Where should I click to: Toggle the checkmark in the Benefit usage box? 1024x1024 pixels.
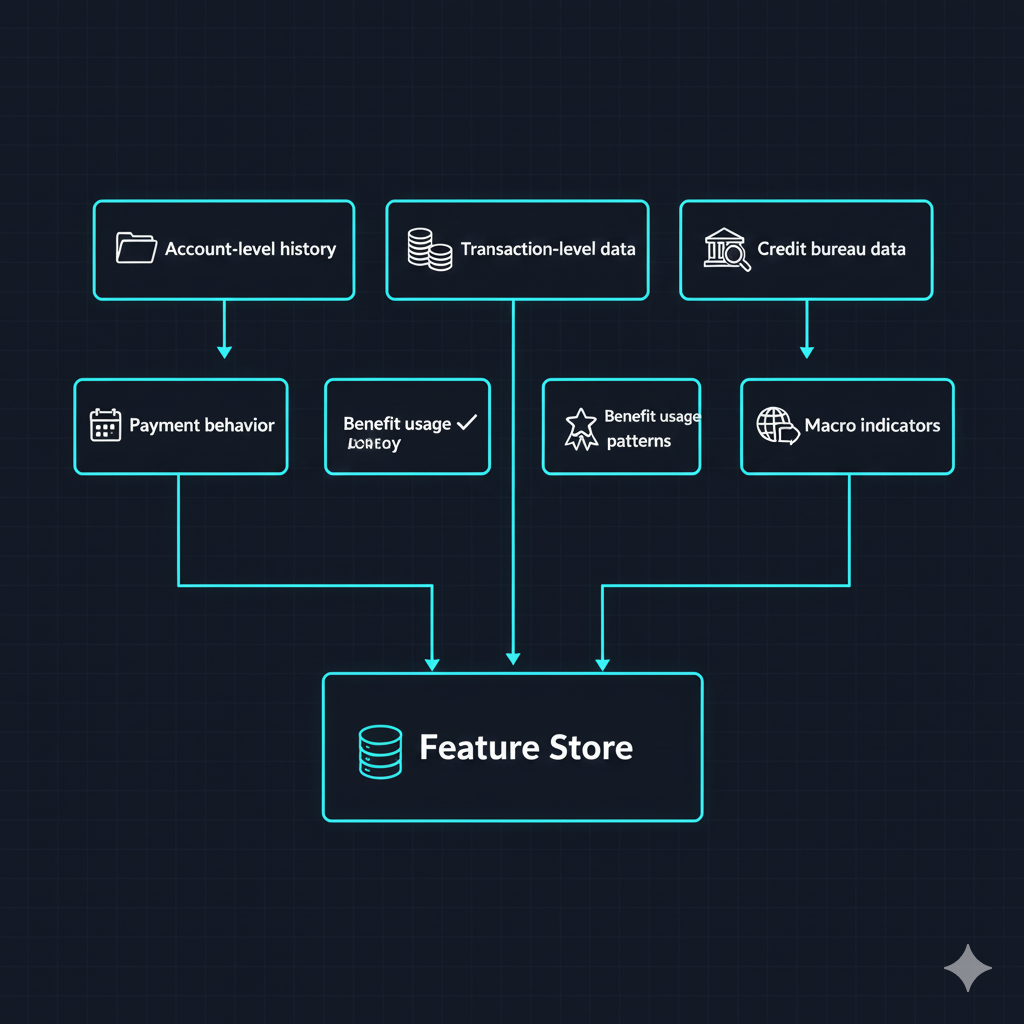(x=466, y=423)
